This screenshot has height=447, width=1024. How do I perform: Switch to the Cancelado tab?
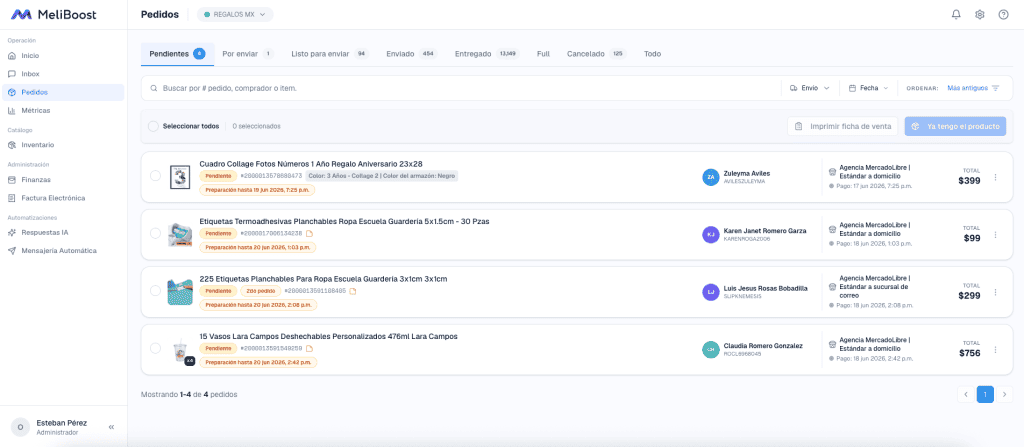(596, 54)
